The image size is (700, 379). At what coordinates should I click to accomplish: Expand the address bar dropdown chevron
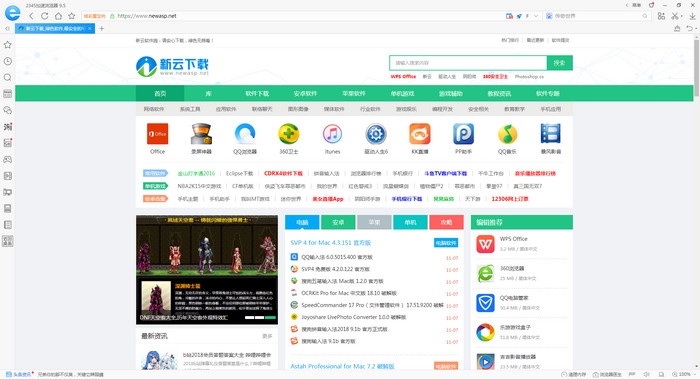click(x=536, y=16)
